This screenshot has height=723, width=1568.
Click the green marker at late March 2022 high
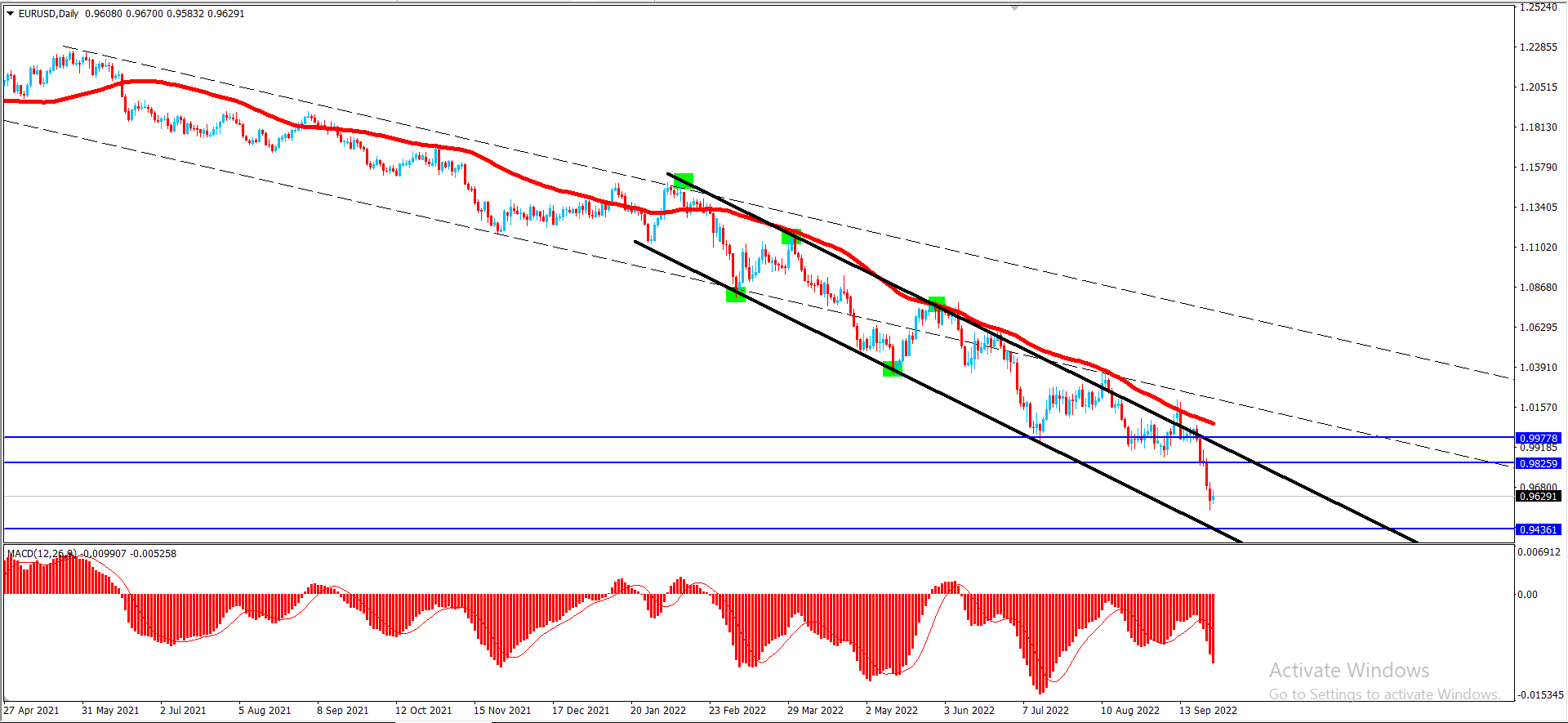791,237
